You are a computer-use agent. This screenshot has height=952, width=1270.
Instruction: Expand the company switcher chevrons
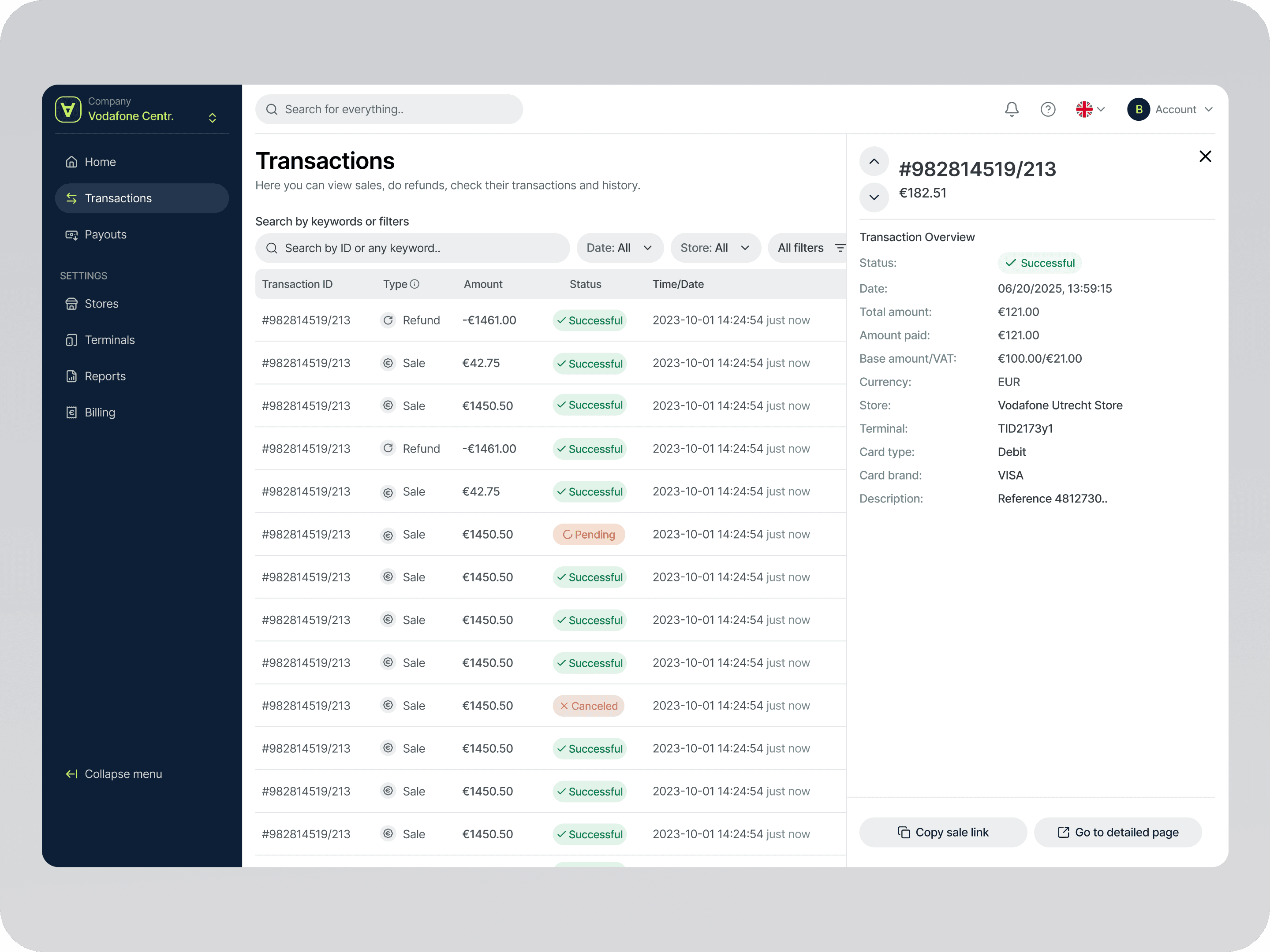(x=213, y=118)
